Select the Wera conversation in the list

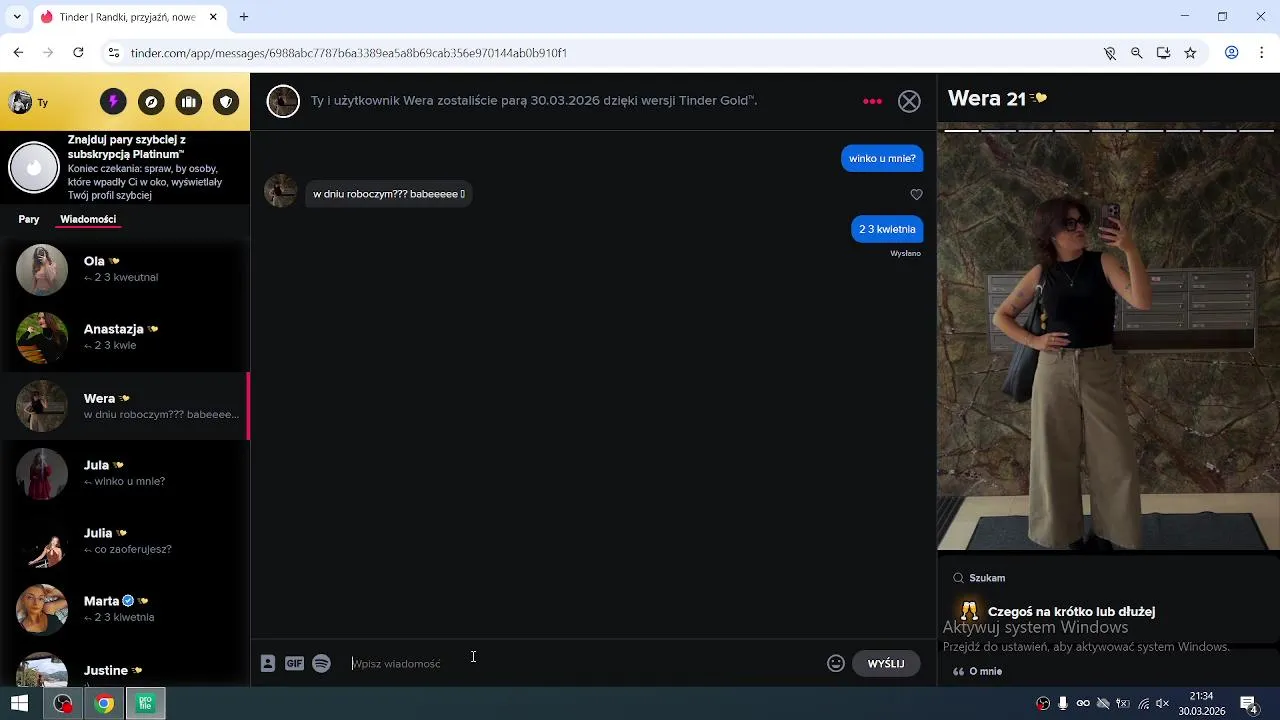[x=125, y=406]
